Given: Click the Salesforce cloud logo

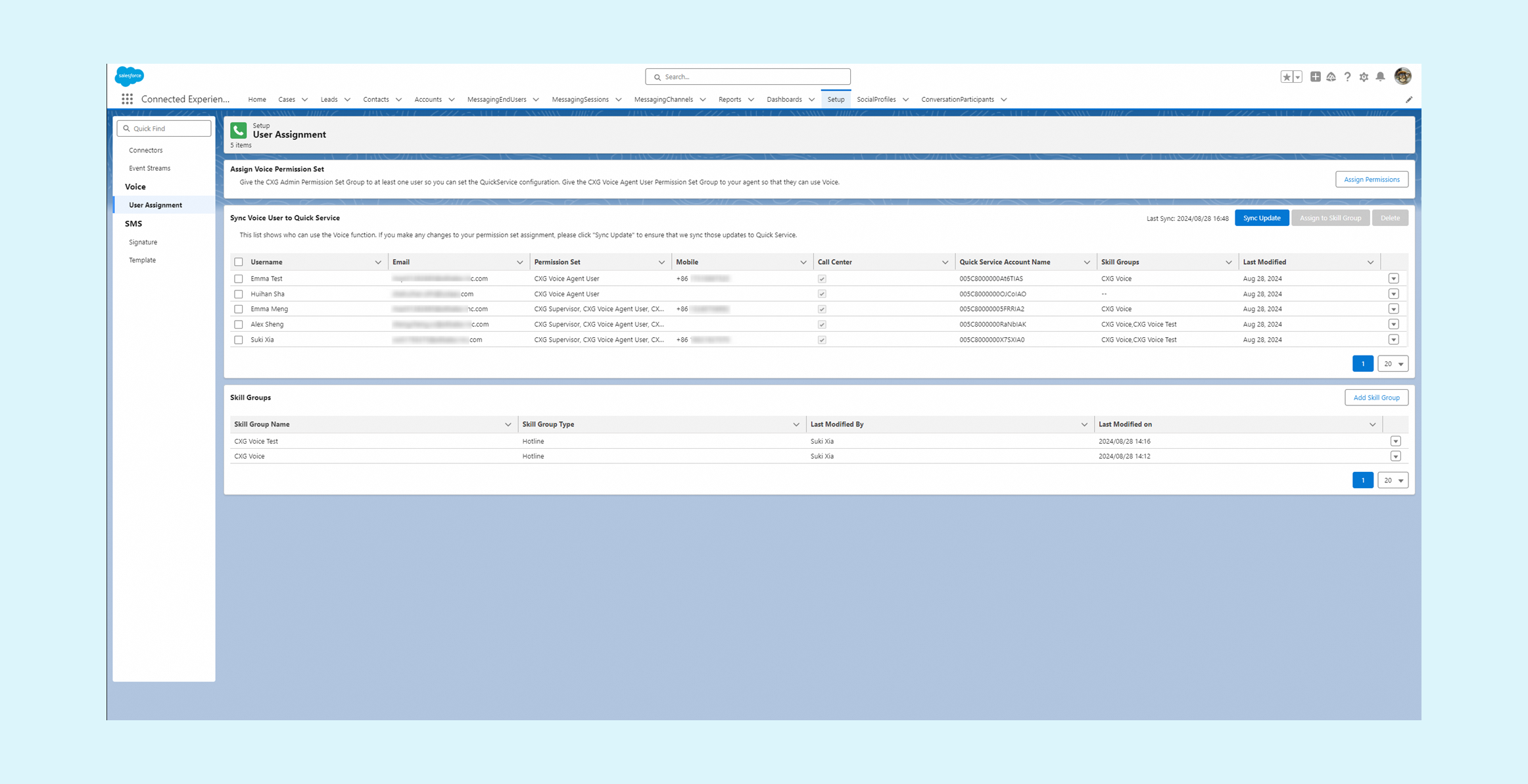Looking at the screenshot, I should tap(130, 76).
